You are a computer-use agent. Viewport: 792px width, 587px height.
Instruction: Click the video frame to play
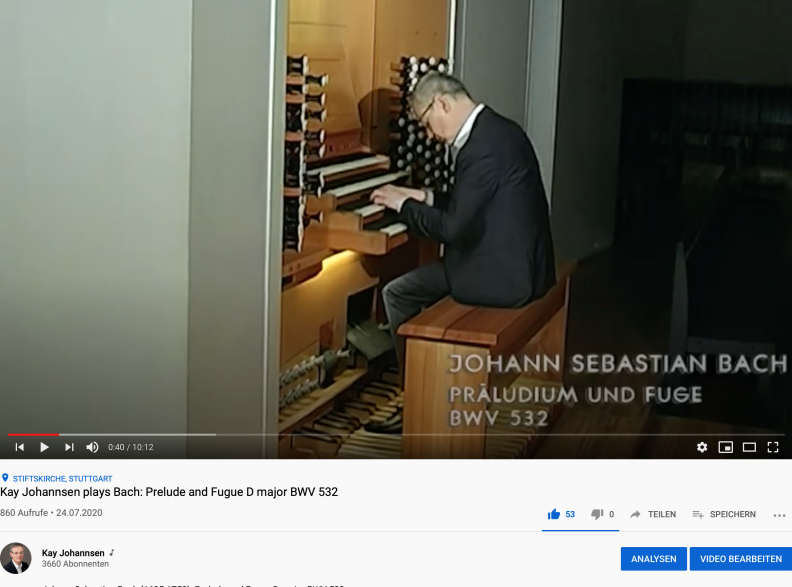[396, 215]
